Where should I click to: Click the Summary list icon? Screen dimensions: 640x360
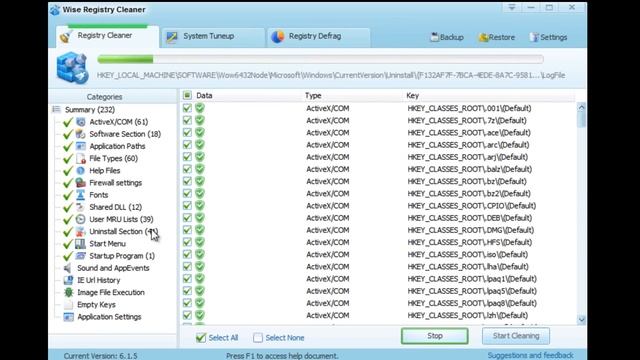(x=56, y=109)
